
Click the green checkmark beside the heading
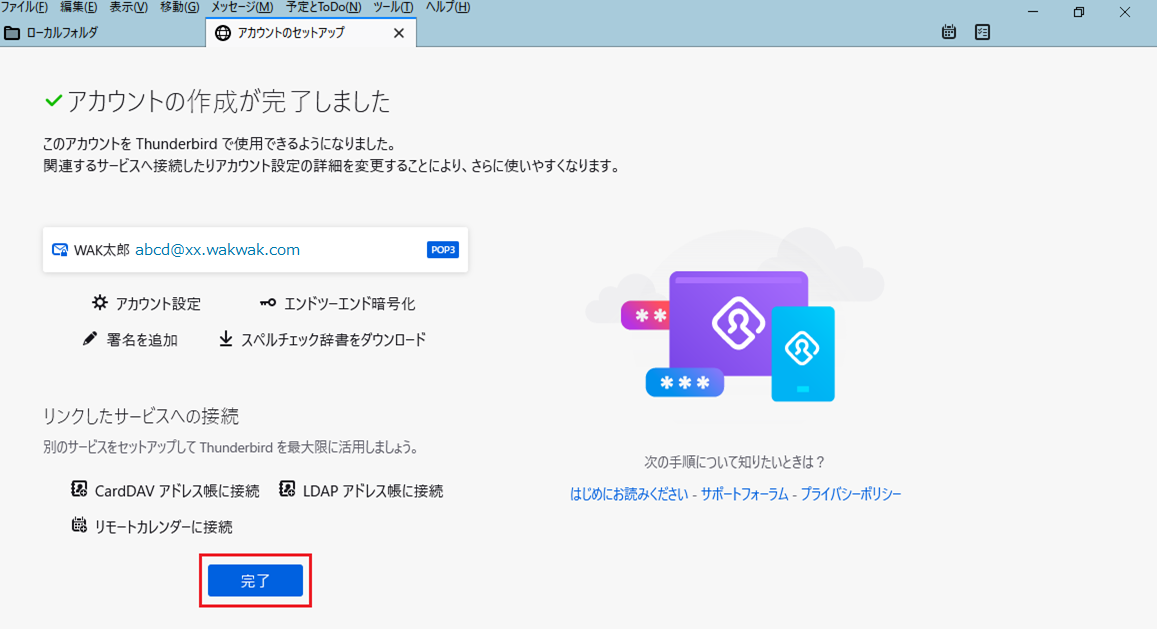pyautogui.click(x=53, y=100)
